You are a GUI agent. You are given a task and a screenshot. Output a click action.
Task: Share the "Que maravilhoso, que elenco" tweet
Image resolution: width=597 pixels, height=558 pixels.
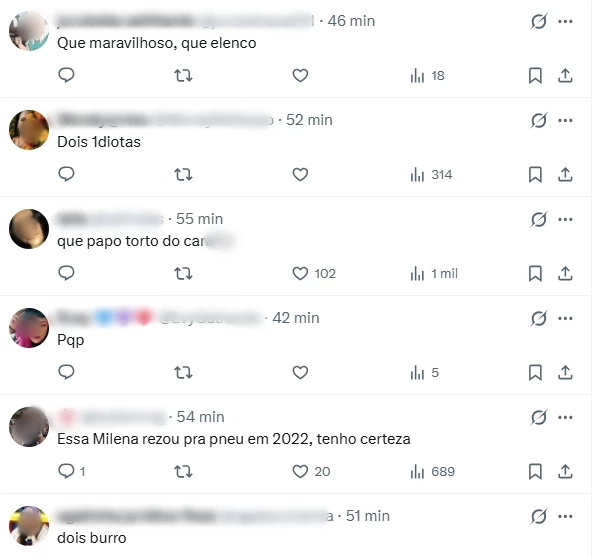tap(565, 75)
